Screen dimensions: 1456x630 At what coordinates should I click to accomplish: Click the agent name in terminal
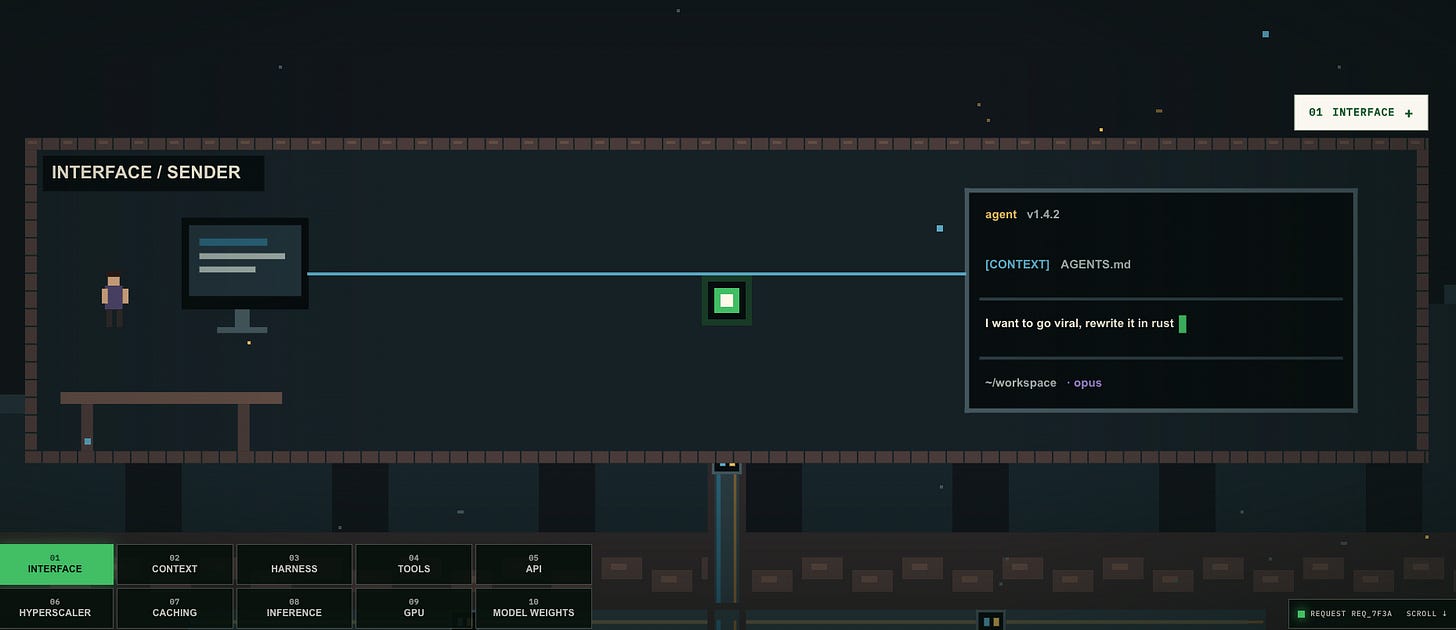[1001, 215]
